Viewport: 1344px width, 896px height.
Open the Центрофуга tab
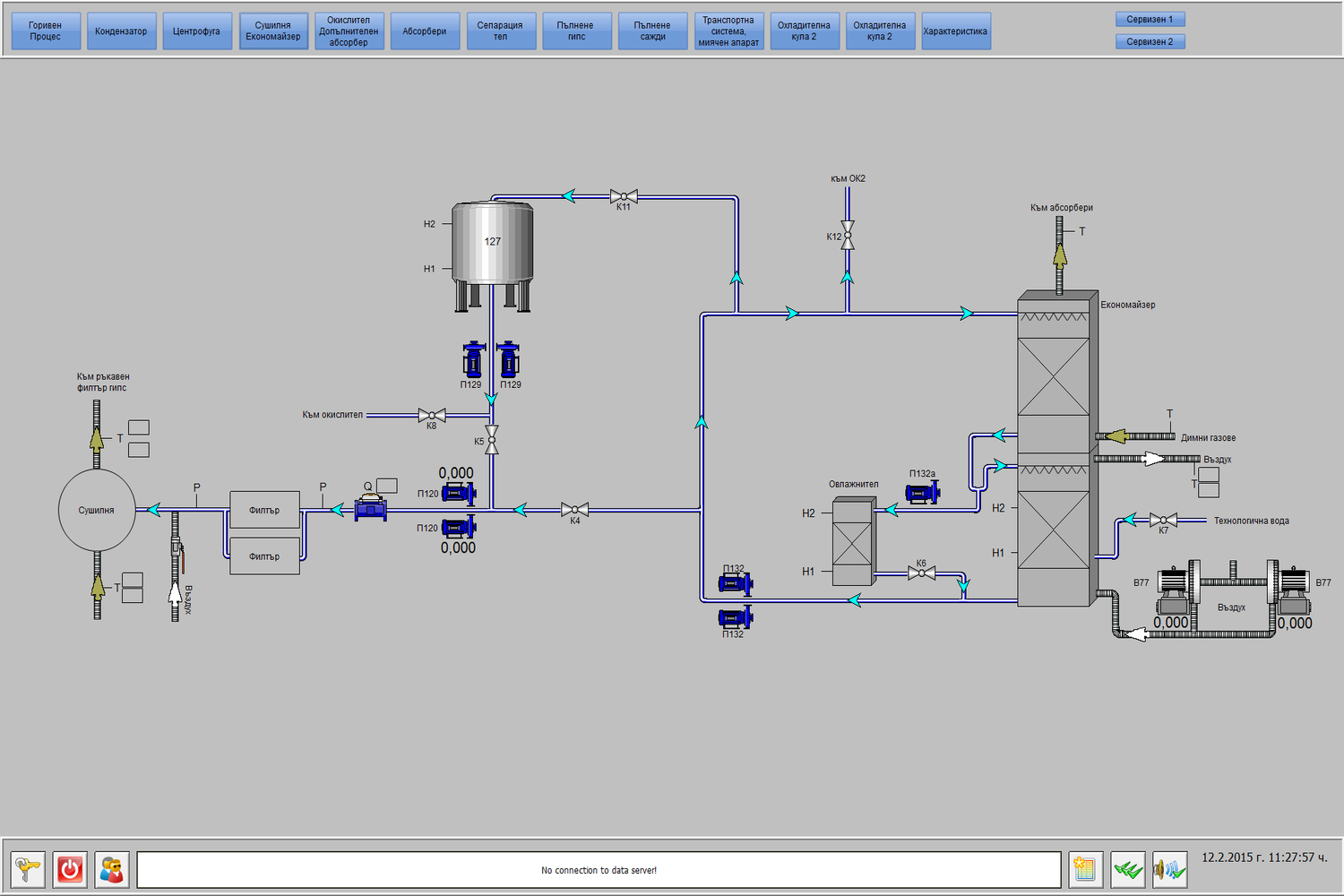point(197,31)
